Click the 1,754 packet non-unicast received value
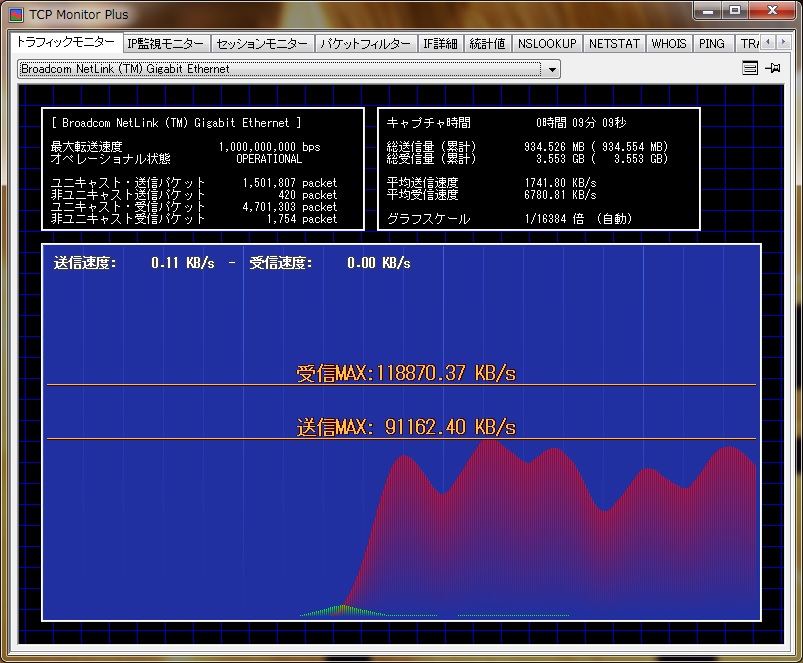The width and height of the screenshot is (803, 663). click(302, 219)
